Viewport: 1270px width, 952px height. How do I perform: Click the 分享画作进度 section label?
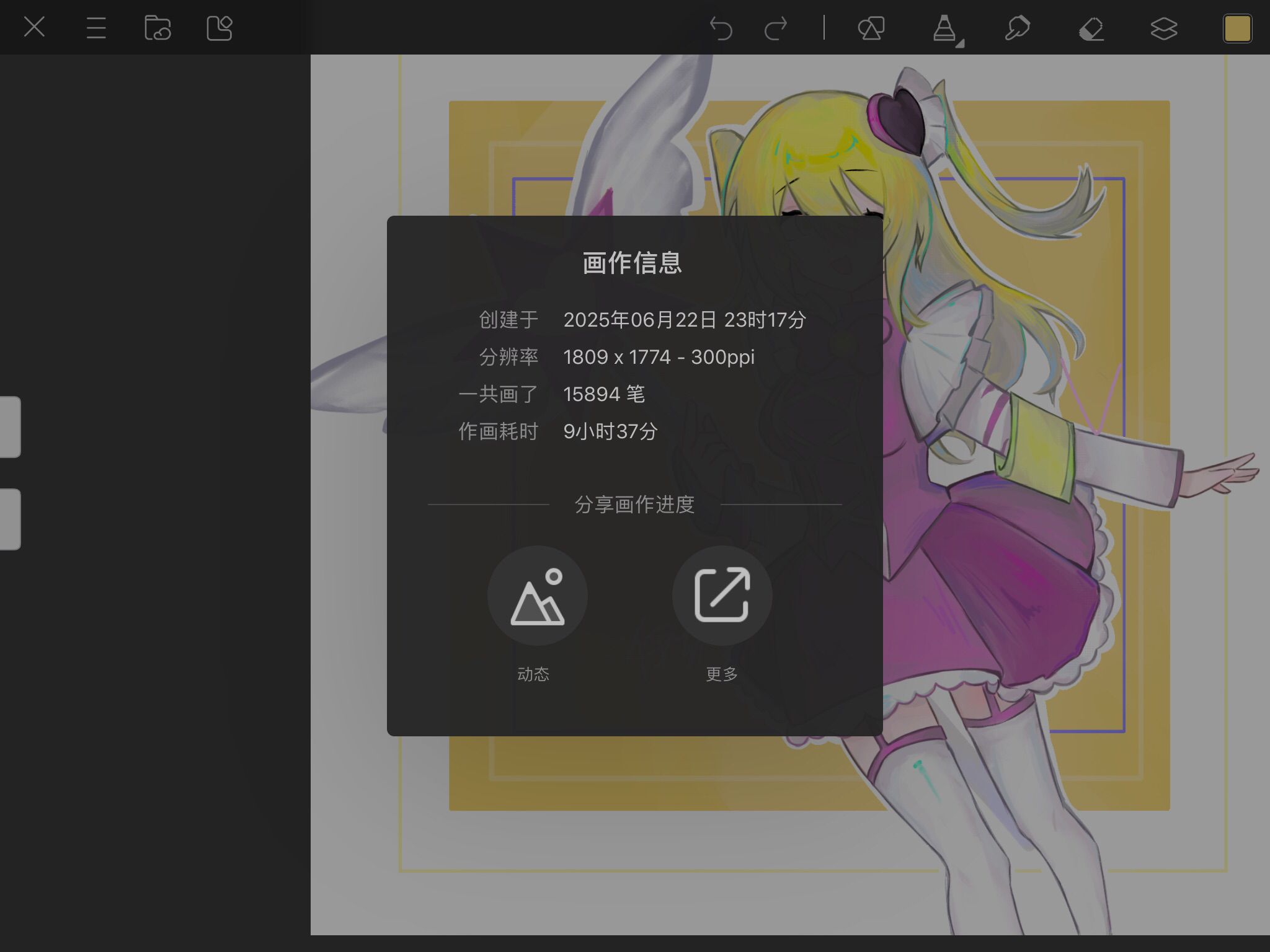click(x=634, y=505)
